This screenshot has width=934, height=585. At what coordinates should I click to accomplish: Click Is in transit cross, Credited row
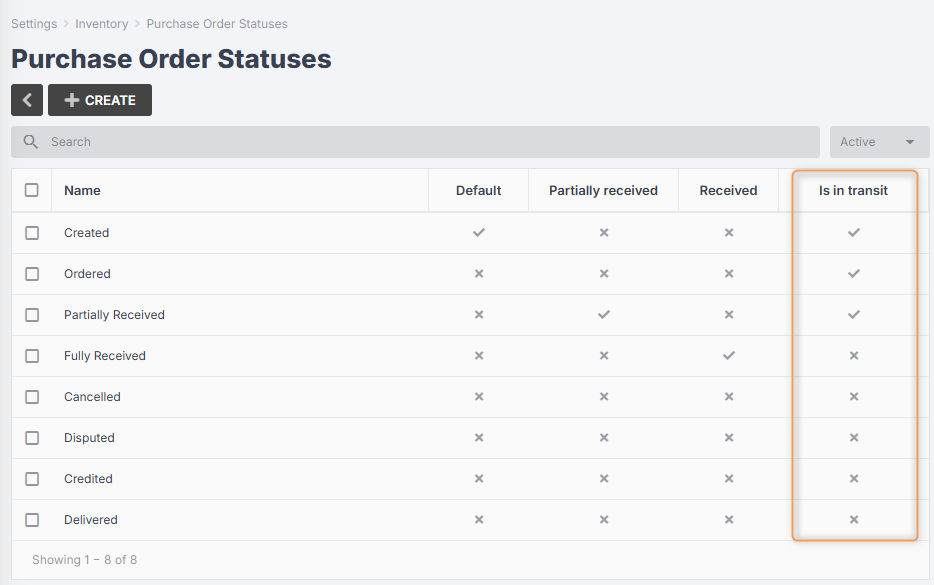[854, 479]
